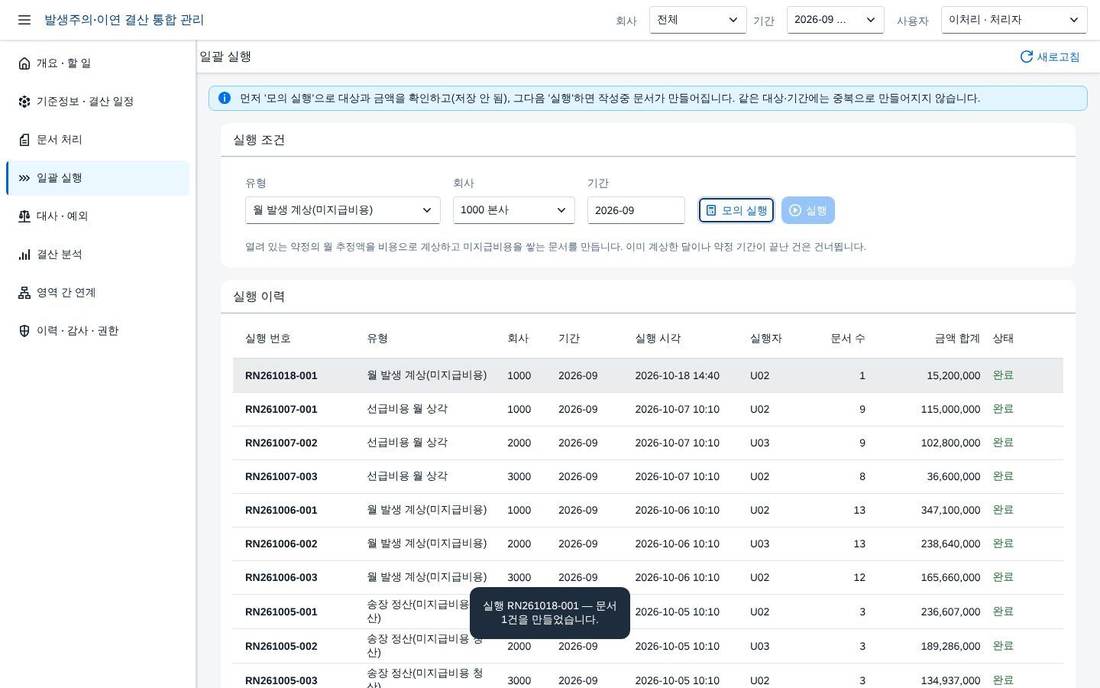Click amount 347,100,000 cell

pos(951,511)
